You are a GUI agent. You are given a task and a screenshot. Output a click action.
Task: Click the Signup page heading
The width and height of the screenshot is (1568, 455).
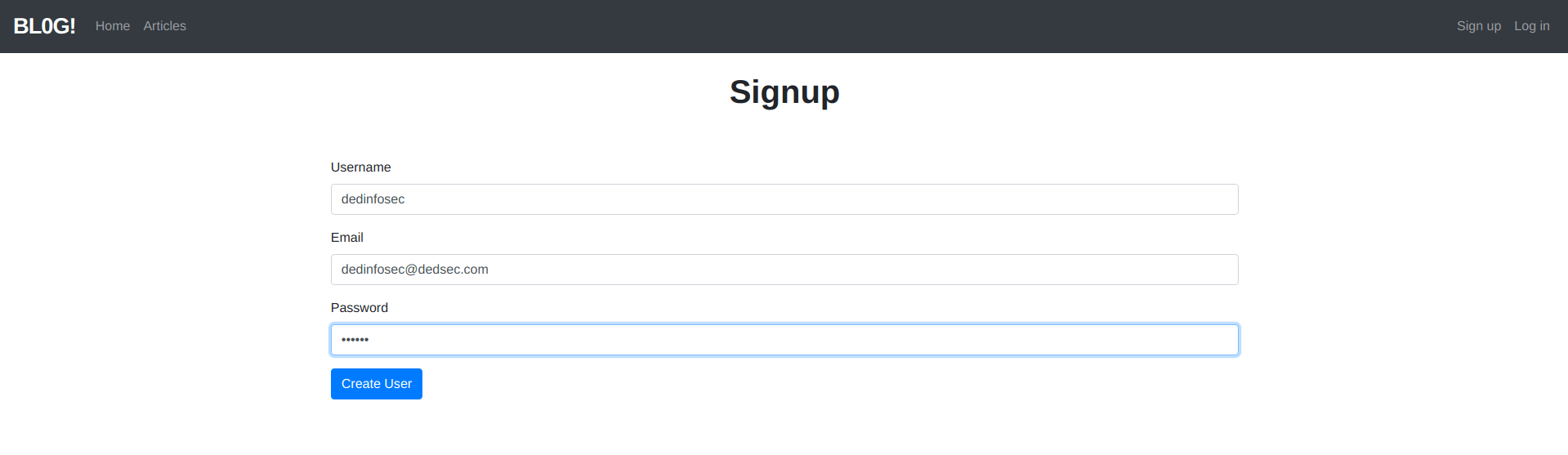[784, 92]
